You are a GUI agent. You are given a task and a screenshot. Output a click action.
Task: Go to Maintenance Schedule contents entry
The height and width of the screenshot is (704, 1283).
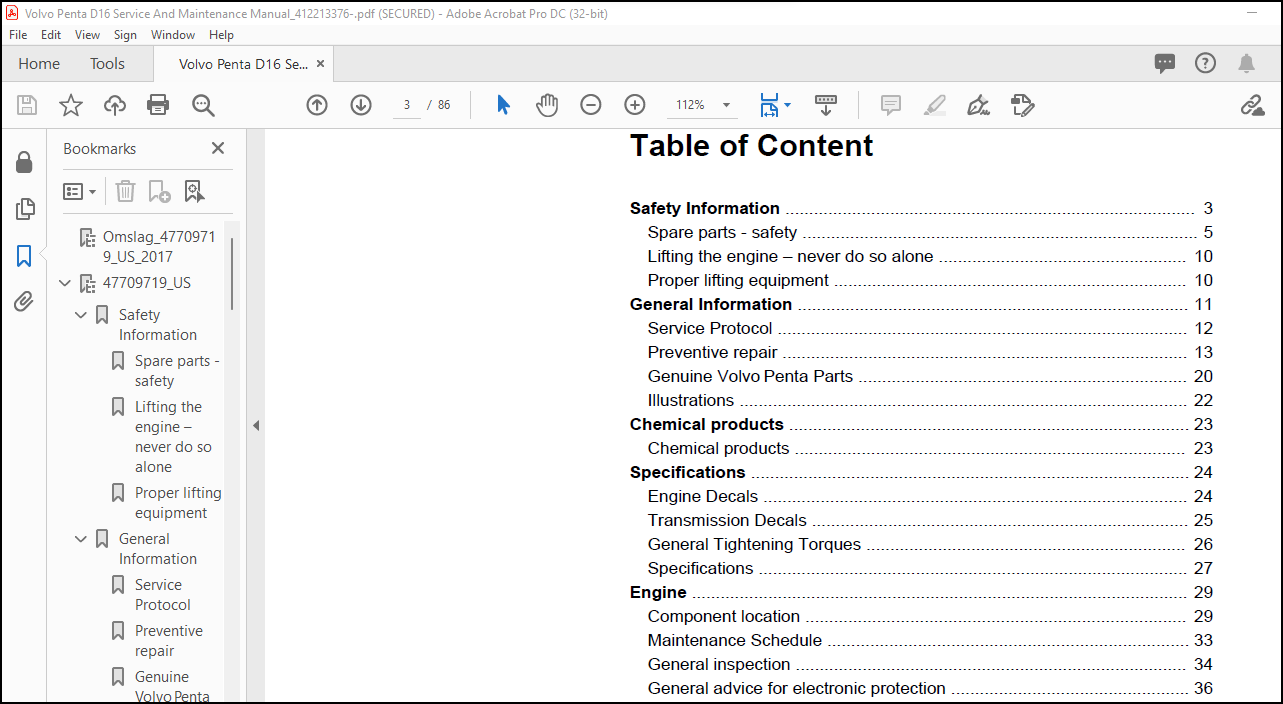[x=930, y=640]
